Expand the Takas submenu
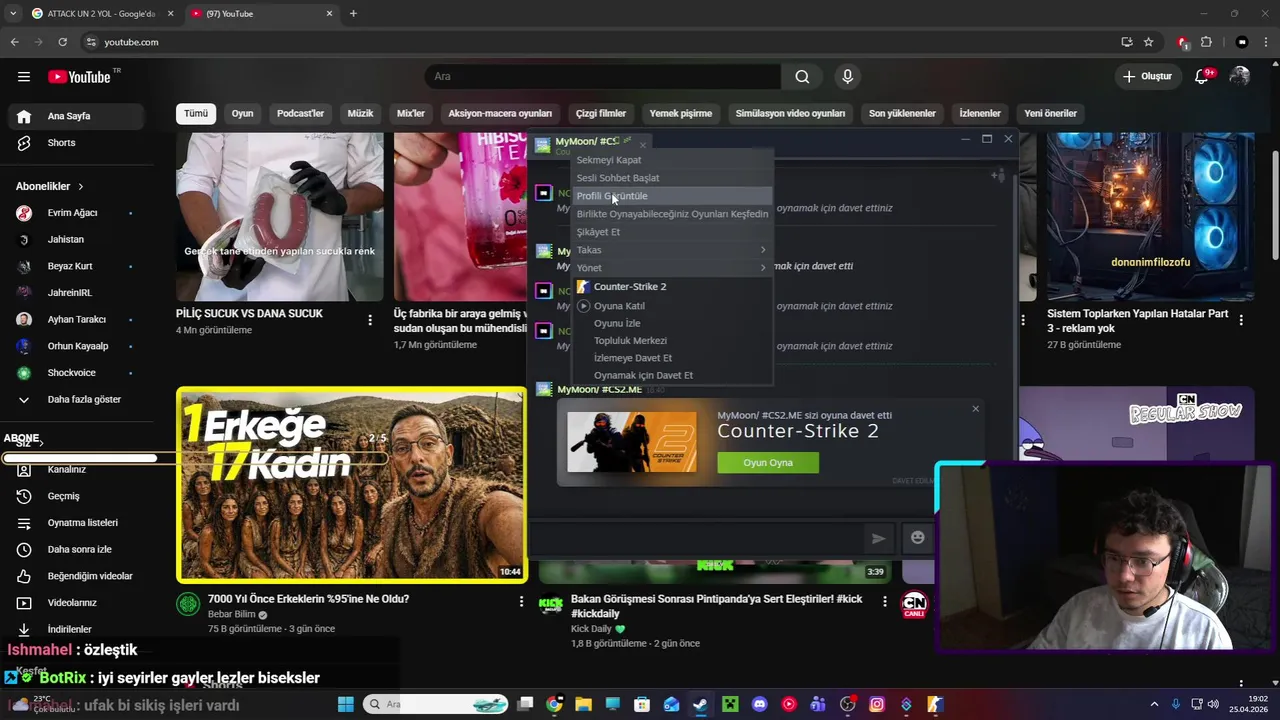The height and width of the screenshot is (720, 1280). point(673,250)
